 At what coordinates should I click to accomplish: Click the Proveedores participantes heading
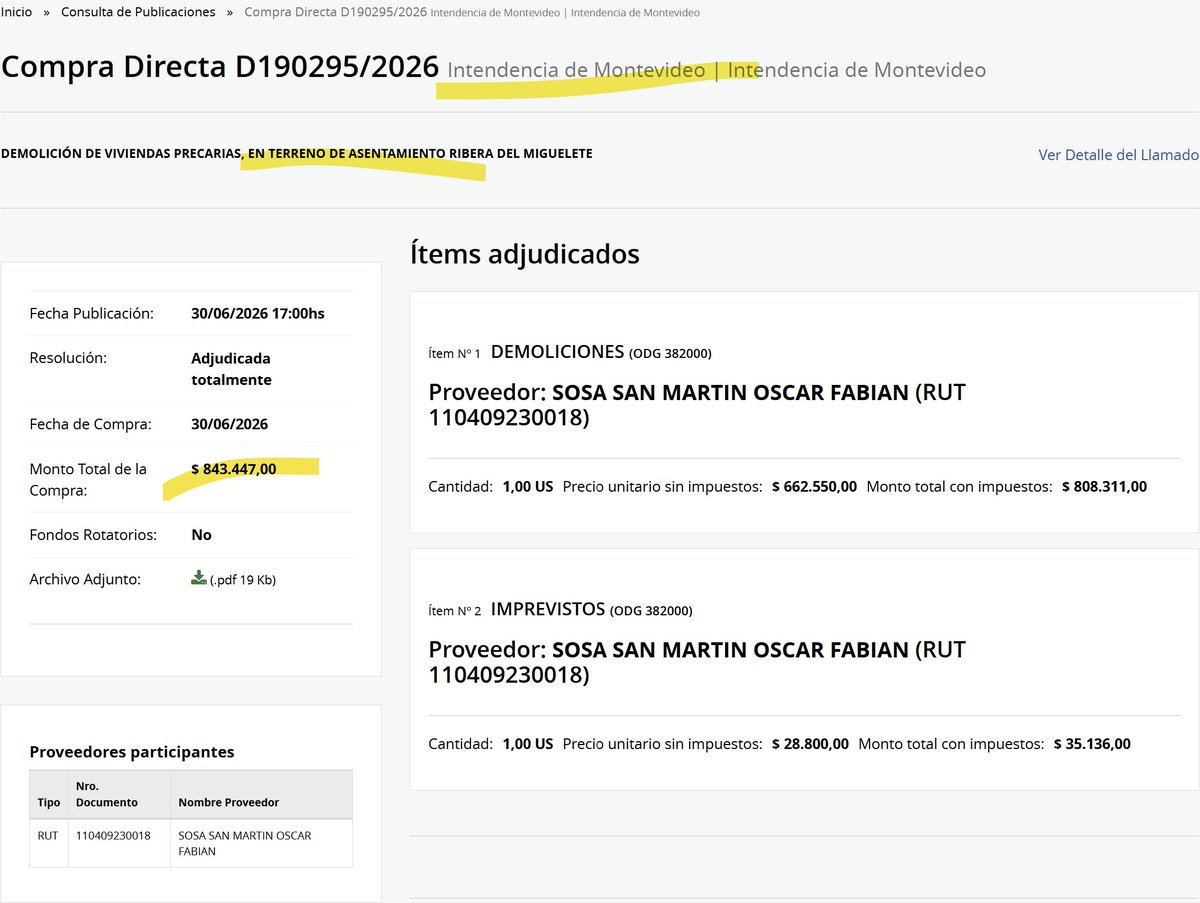[132, 752]
